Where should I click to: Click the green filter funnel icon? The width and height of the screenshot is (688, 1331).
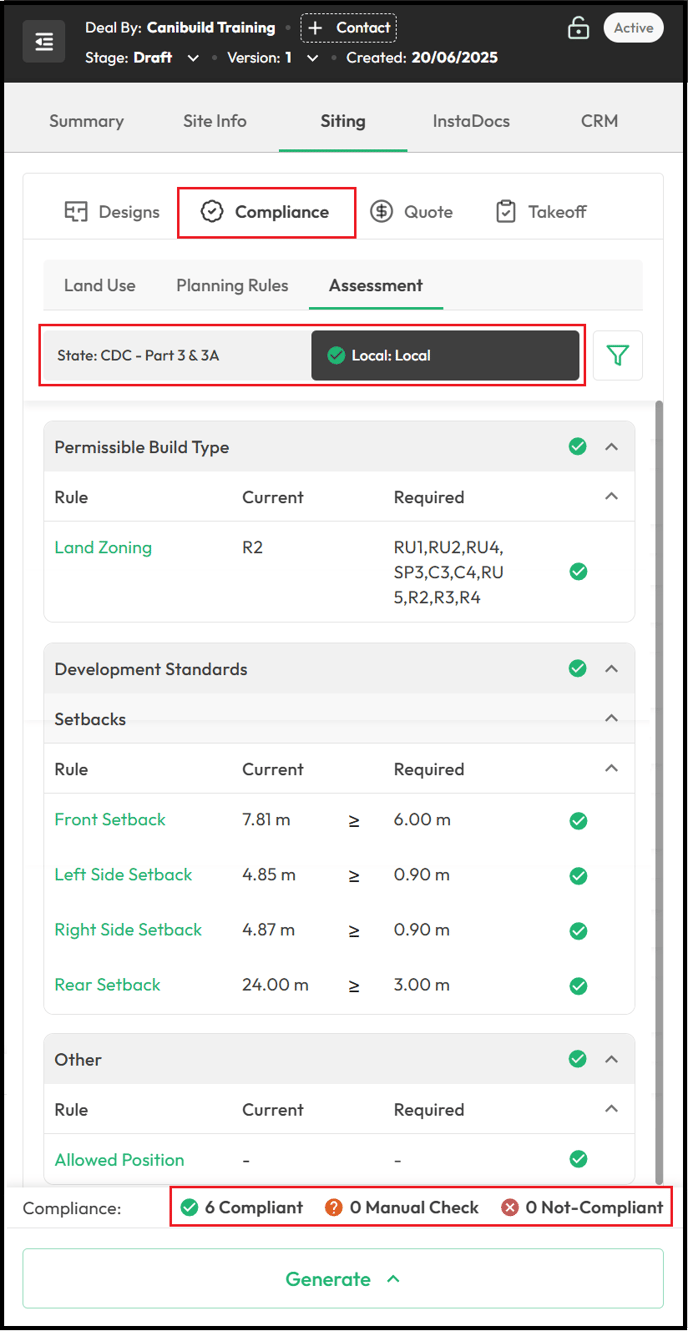(x=618, y=355)
